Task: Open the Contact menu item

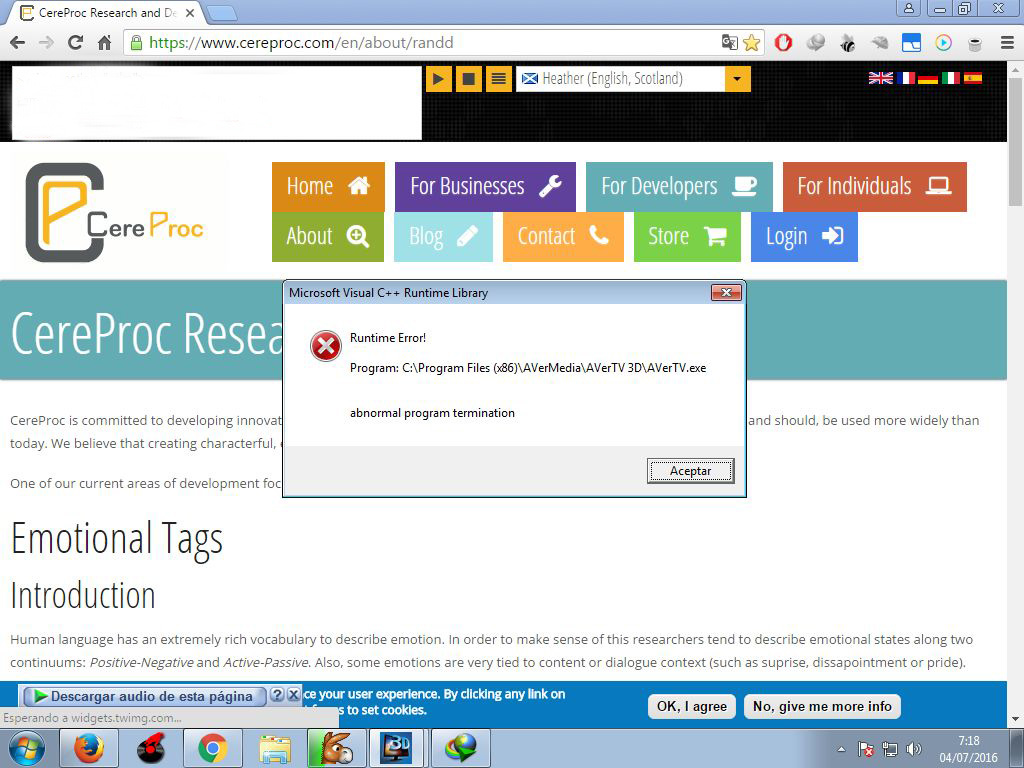Action: pyautogui.click(x=563, y=236)
